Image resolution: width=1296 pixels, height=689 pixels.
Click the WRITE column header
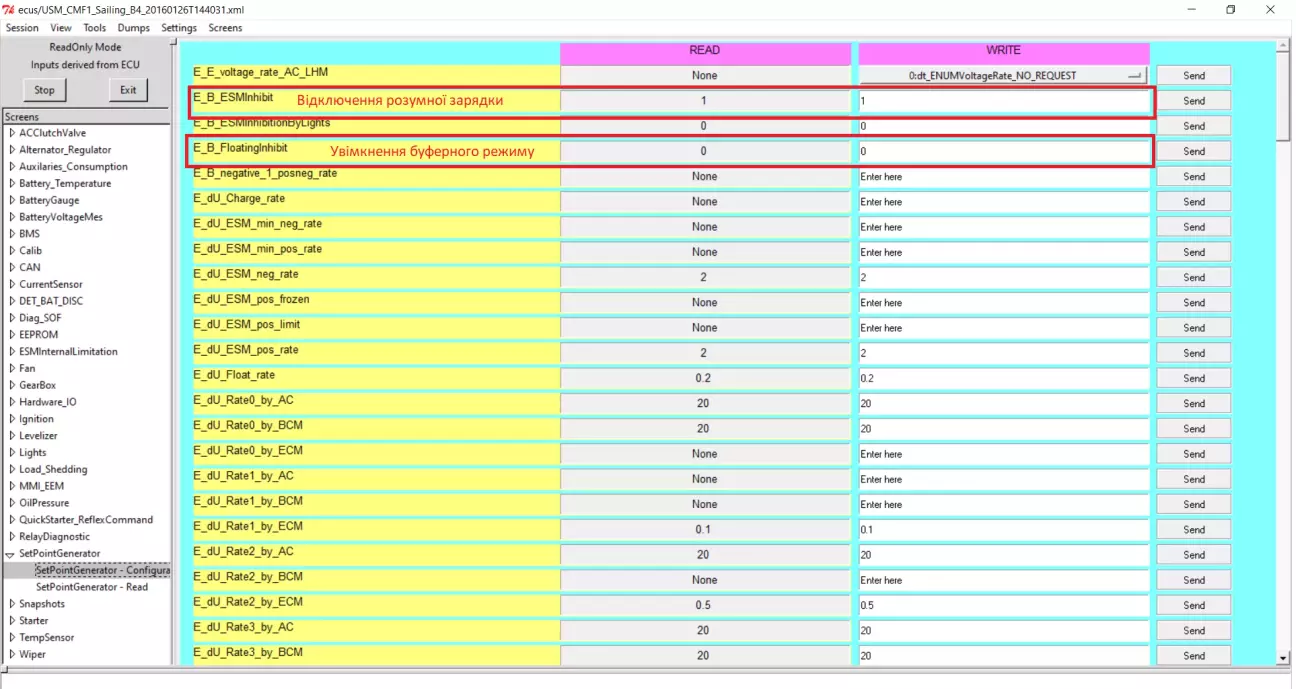tap(1003, 50)
